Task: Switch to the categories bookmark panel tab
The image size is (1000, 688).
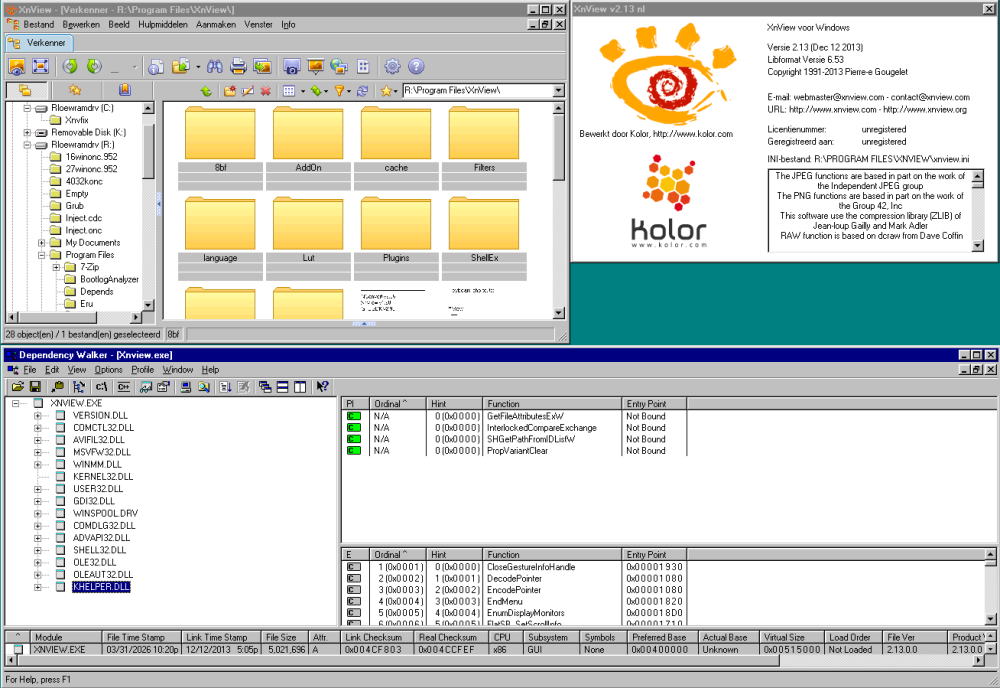Action: pyautogui.click(x=124, y=91)
